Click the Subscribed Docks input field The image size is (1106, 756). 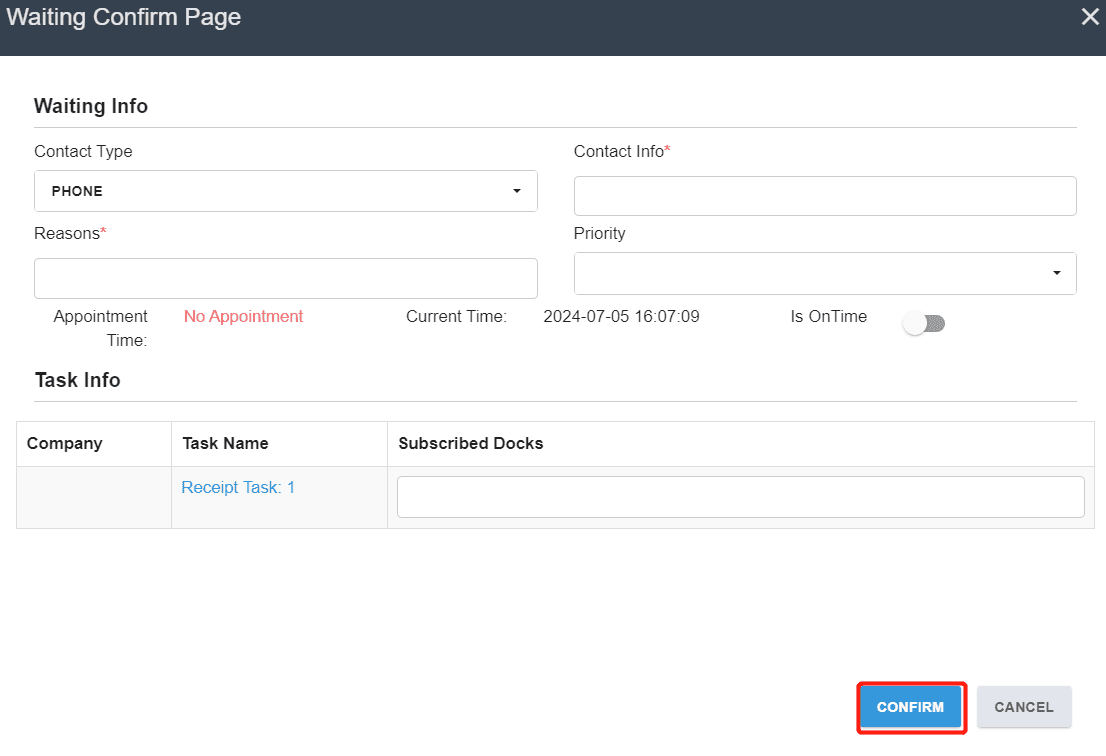[x=741, y=497]
